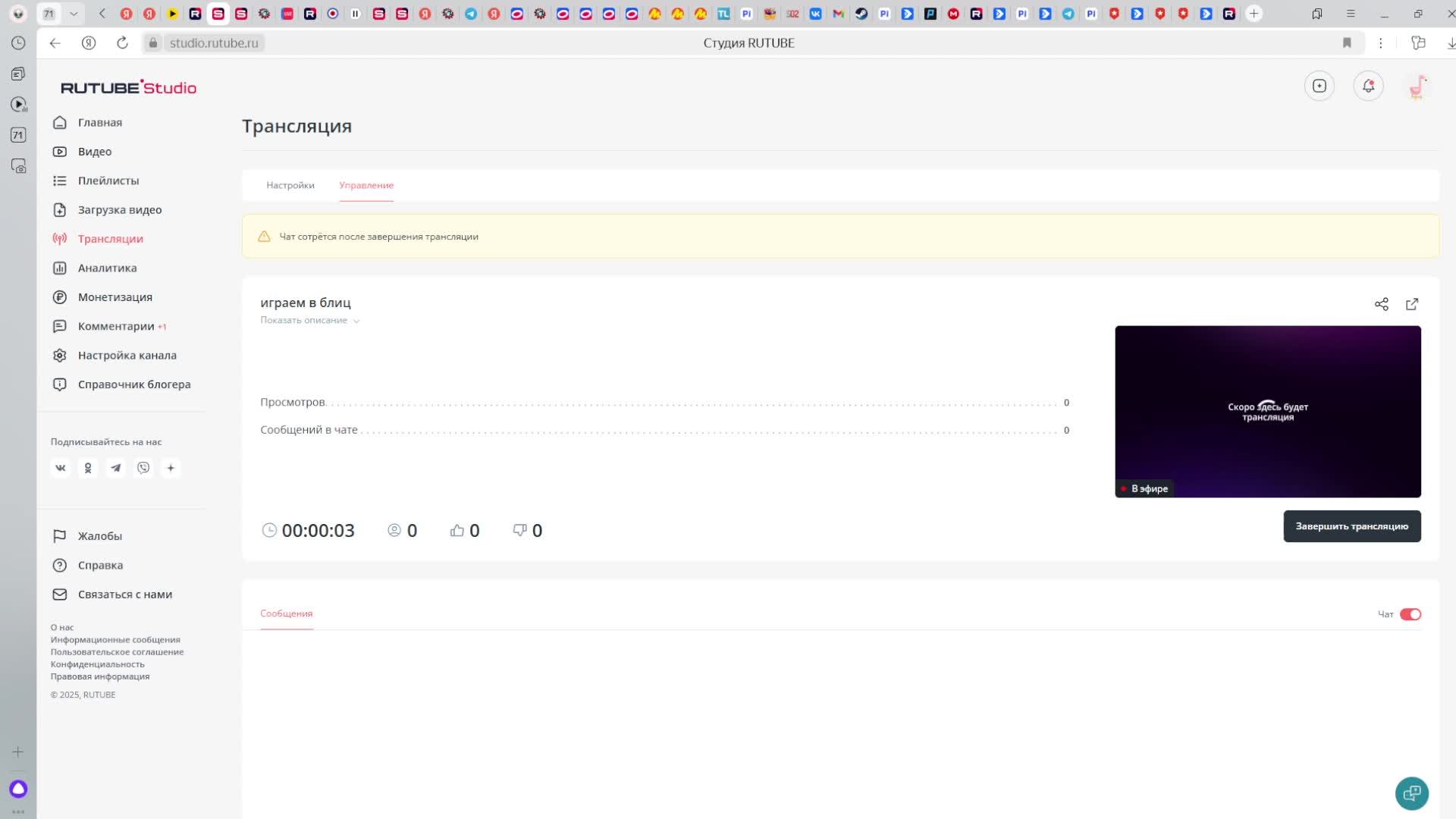The height and width of the screenshot is (819, 1456).
Task: Click the Справка question mark icon
Action: click(60, 566)
